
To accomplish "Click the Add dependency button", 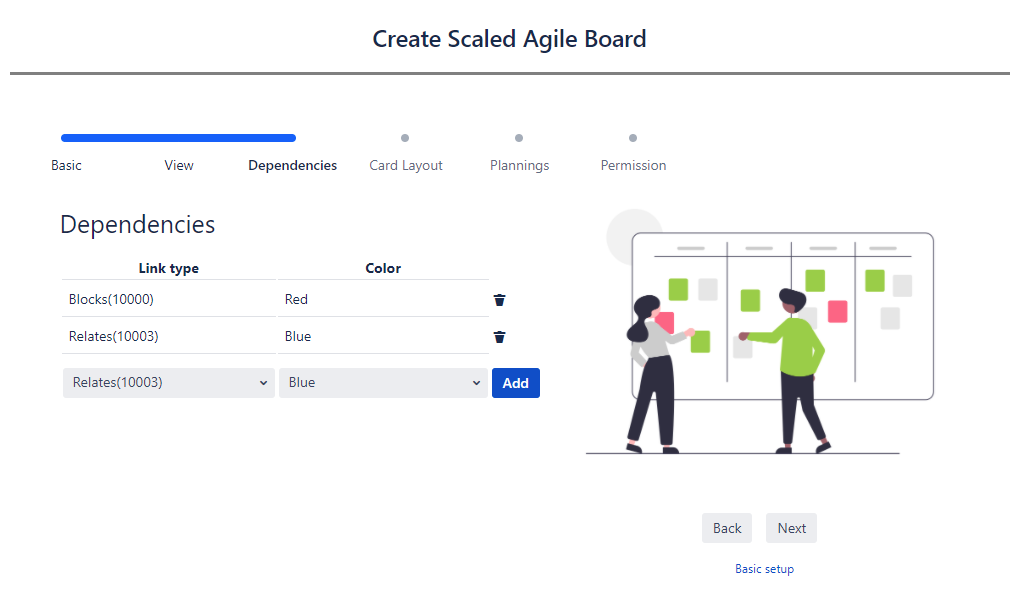I will tap(515, 383).
